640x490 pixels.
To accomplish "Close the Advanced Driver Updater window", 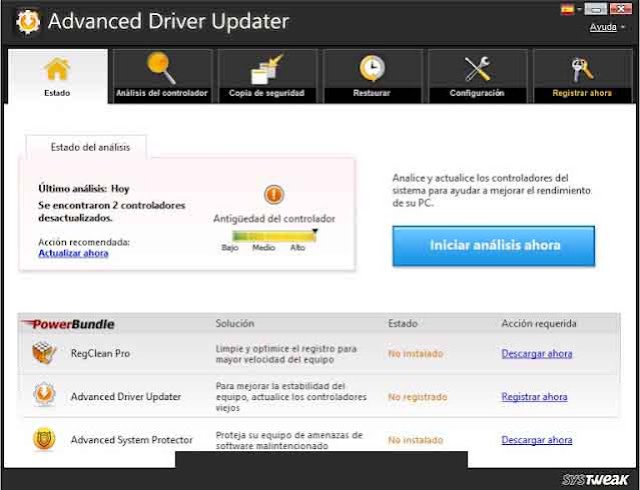I will 620,9.
